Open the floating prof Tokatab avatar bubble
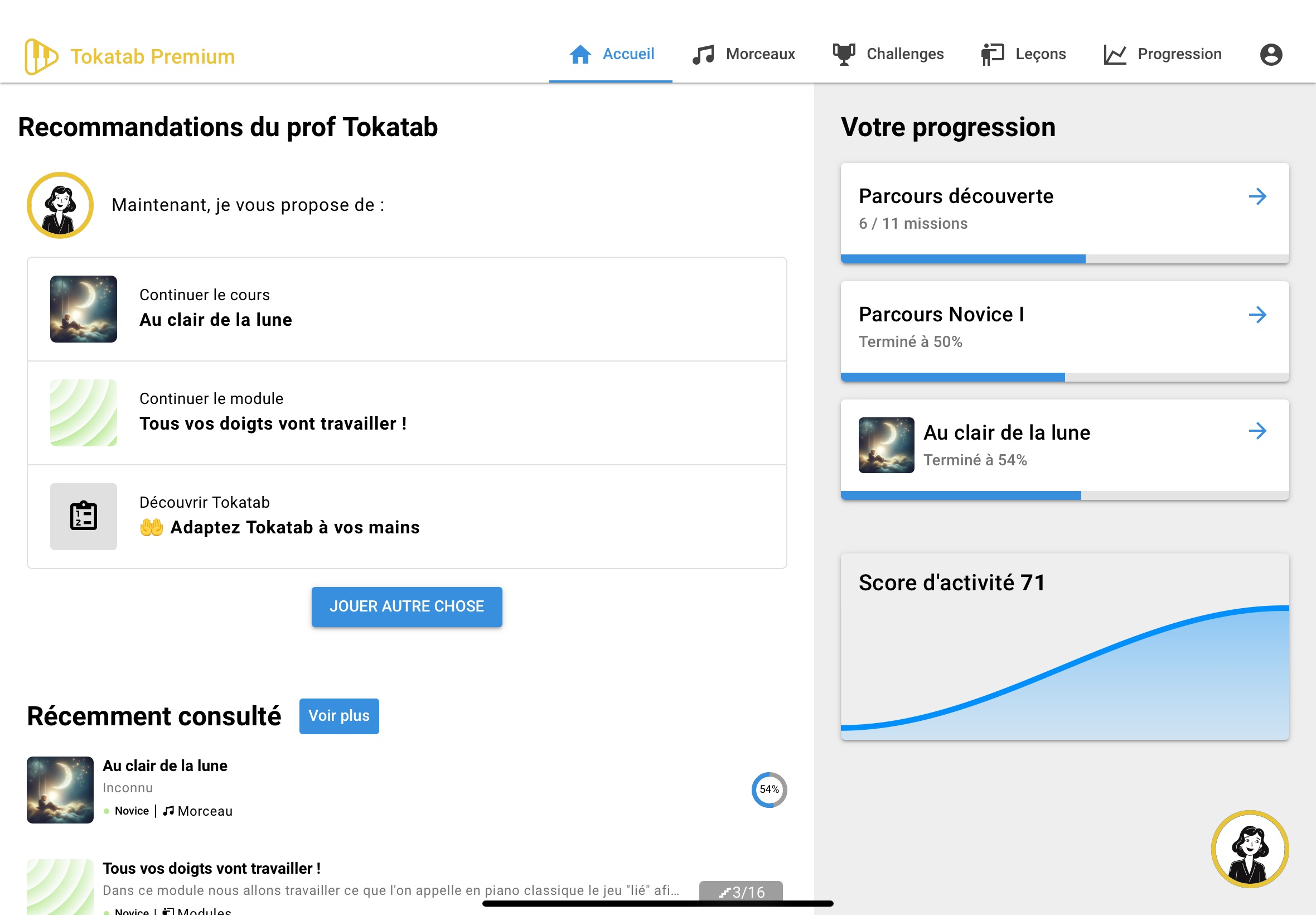The width and height of the screenshot is (1316, 915). (x=1249, y=849)
